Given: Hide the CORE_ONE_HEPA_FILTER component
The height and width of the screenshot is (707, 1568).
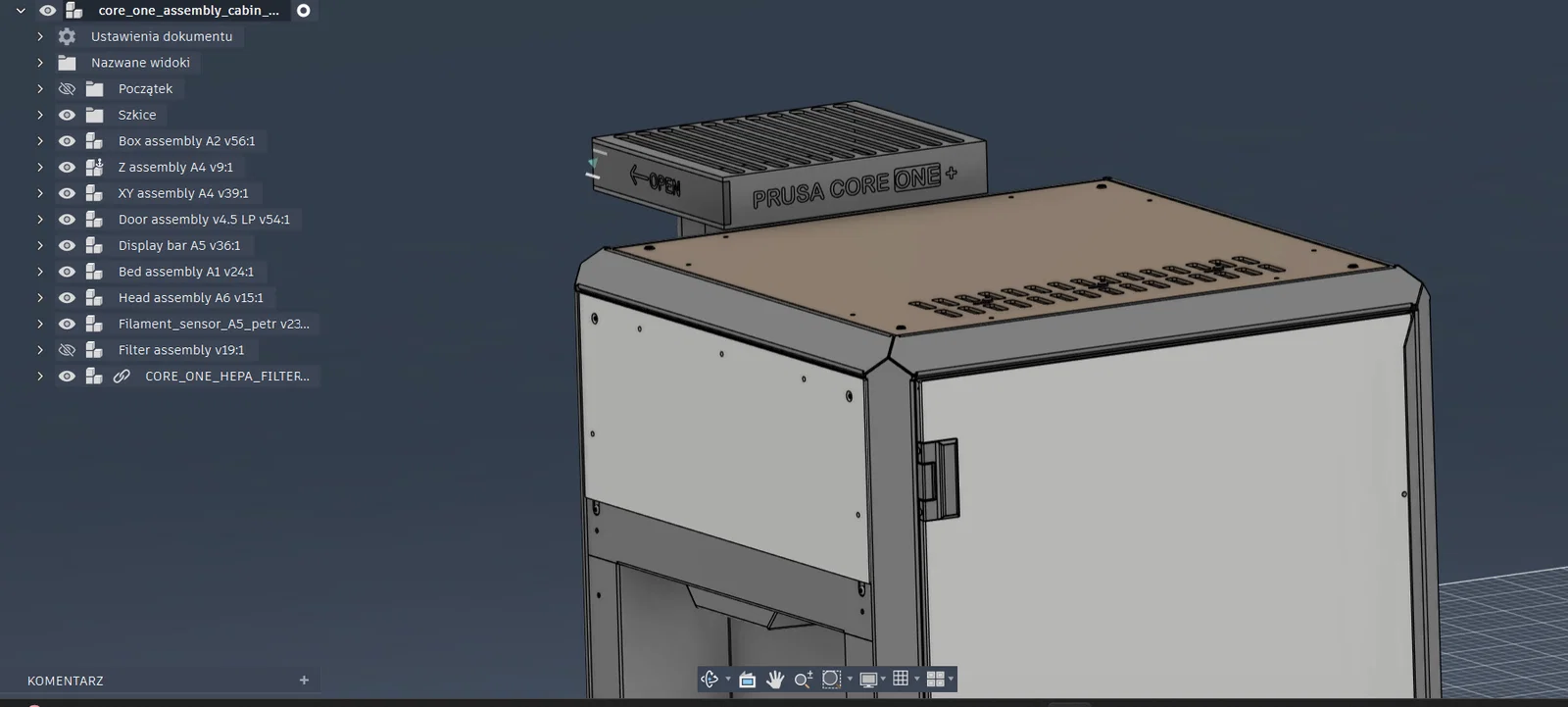Looking at the screenshot, I should click(x=67, y=377).
